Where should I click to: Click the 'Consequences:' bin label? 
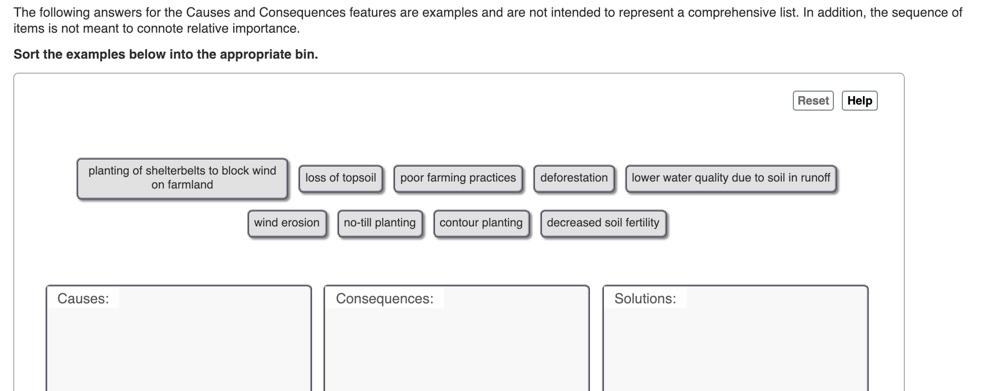385,299
